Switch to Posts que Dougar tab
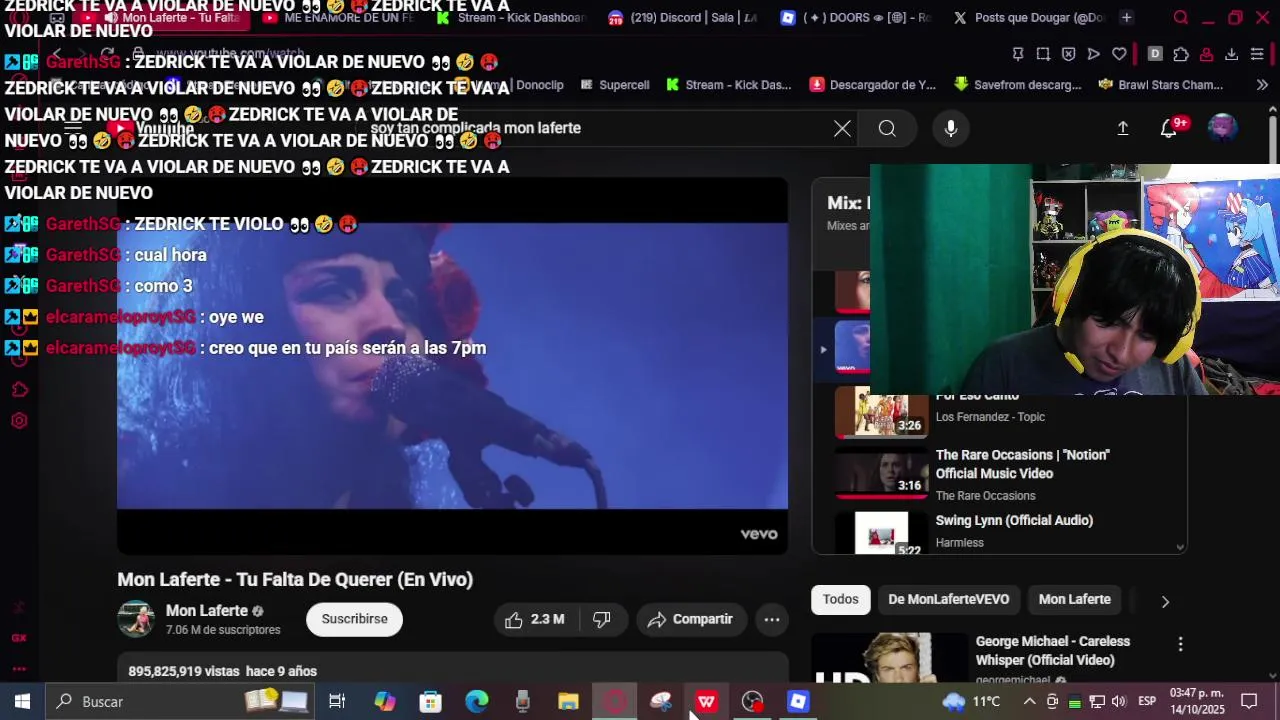The height and width of the screenshot is (720, 1280). pos(1030,18)
